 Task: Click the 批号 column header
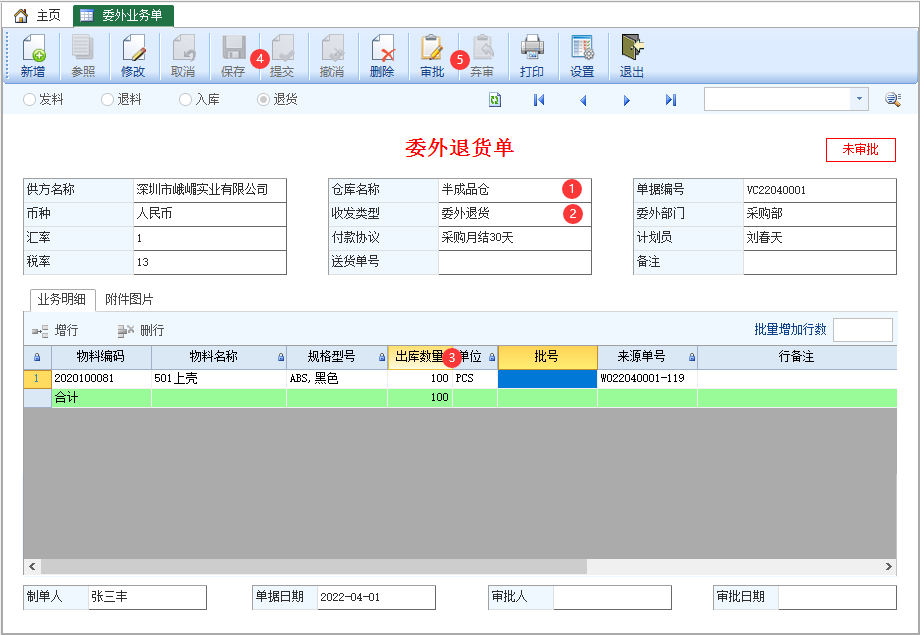pyautogui.click(x=547, y=357)
